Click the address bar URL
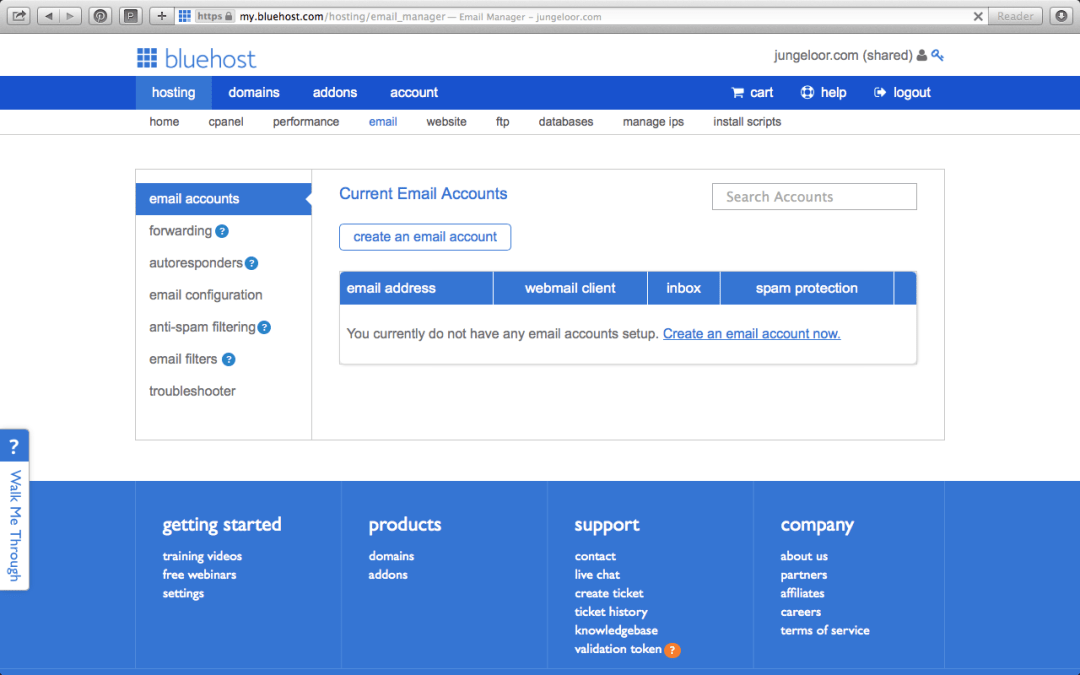This screenshot has width=1080, height=675. click(420, 17)
